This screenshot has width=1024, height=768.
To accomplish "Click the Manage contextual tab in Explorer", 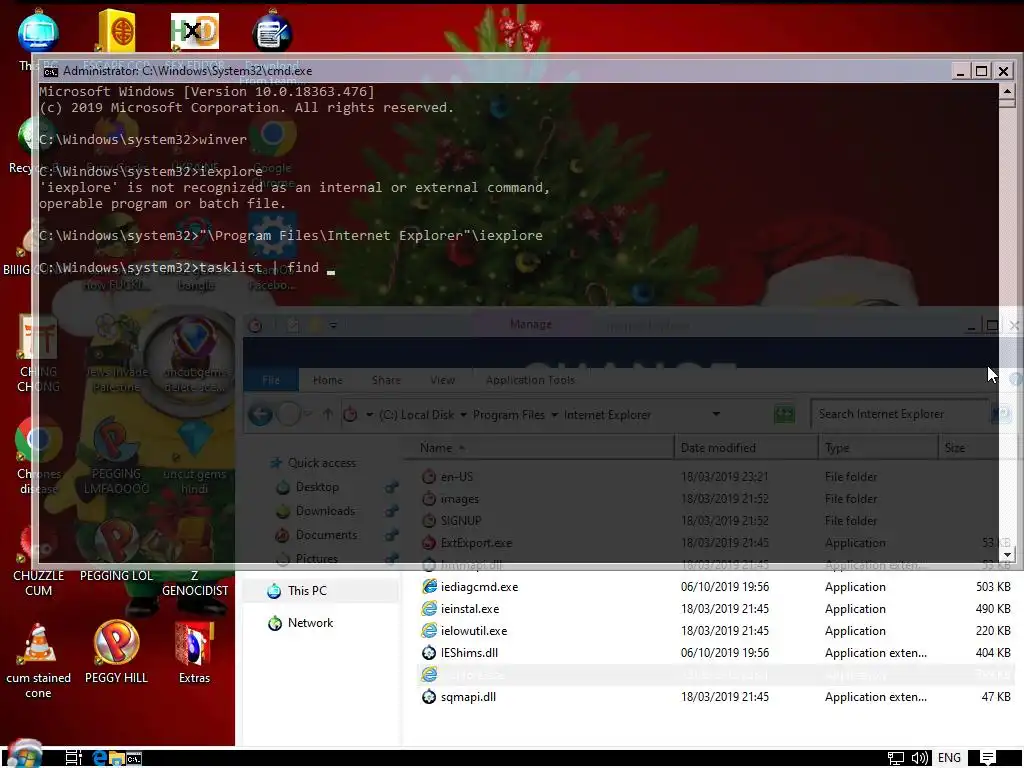I will tap(531, 325).
